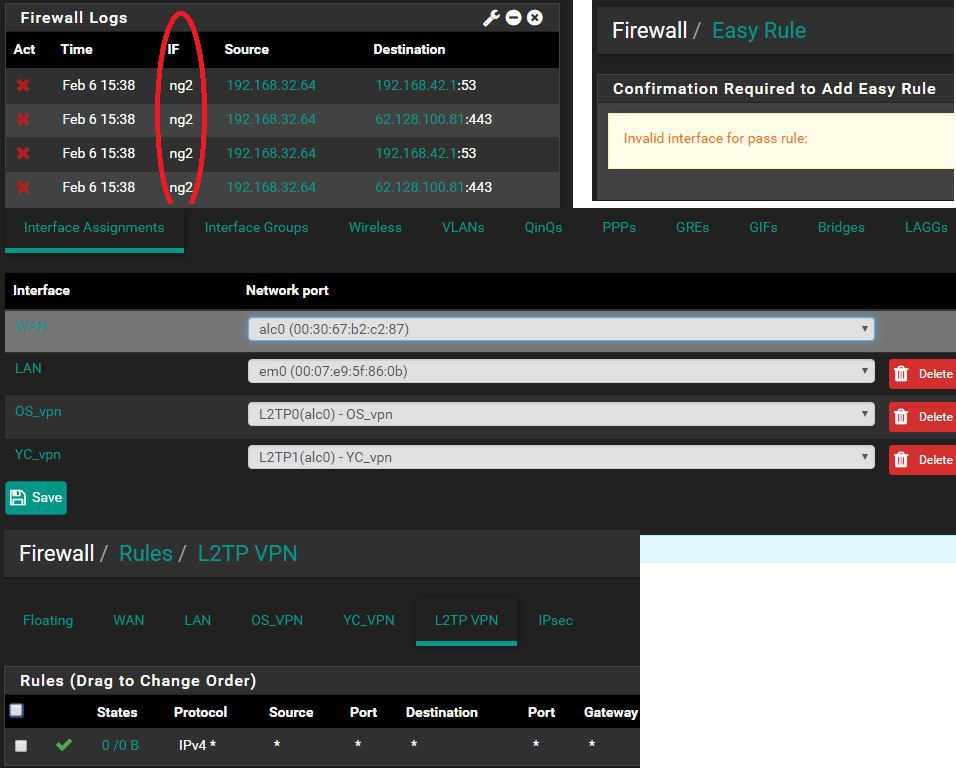Image resolution: width=956 pixels, height=768 pixels.
Task: Click the Network port column header
Action: tap(287, 291)
